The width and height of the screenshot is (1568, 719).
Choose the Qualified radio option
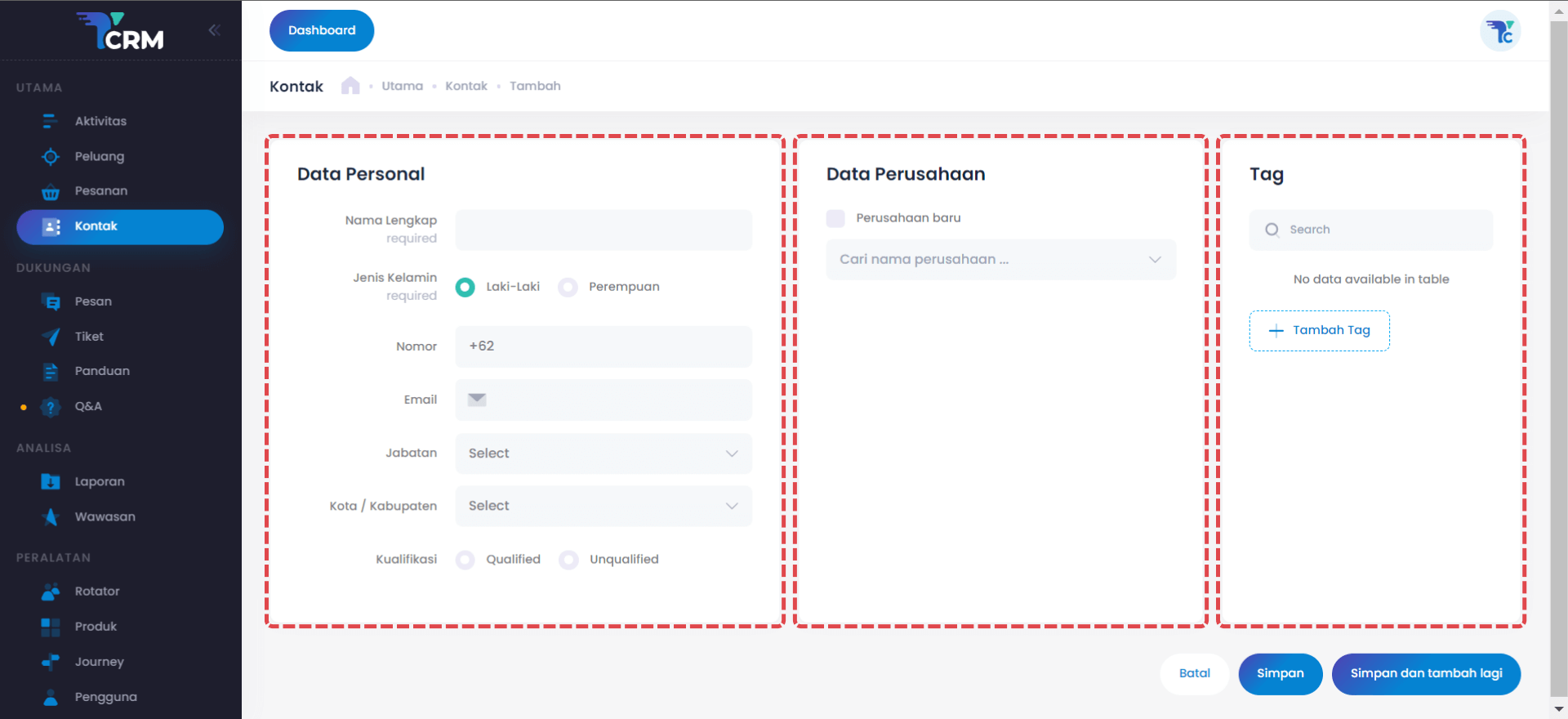[x=465, y=560]
